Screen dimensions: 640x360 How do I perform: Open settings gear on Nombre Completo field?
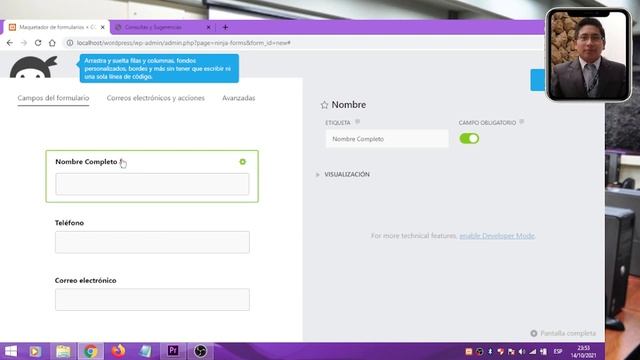(243, 162)
